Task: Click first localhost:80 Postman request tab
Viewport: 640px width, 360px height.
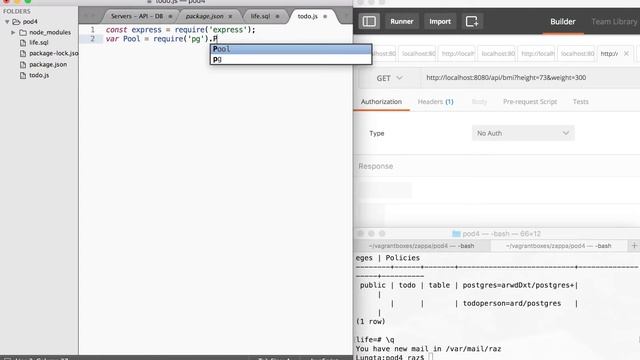Action: coord(384,53)
